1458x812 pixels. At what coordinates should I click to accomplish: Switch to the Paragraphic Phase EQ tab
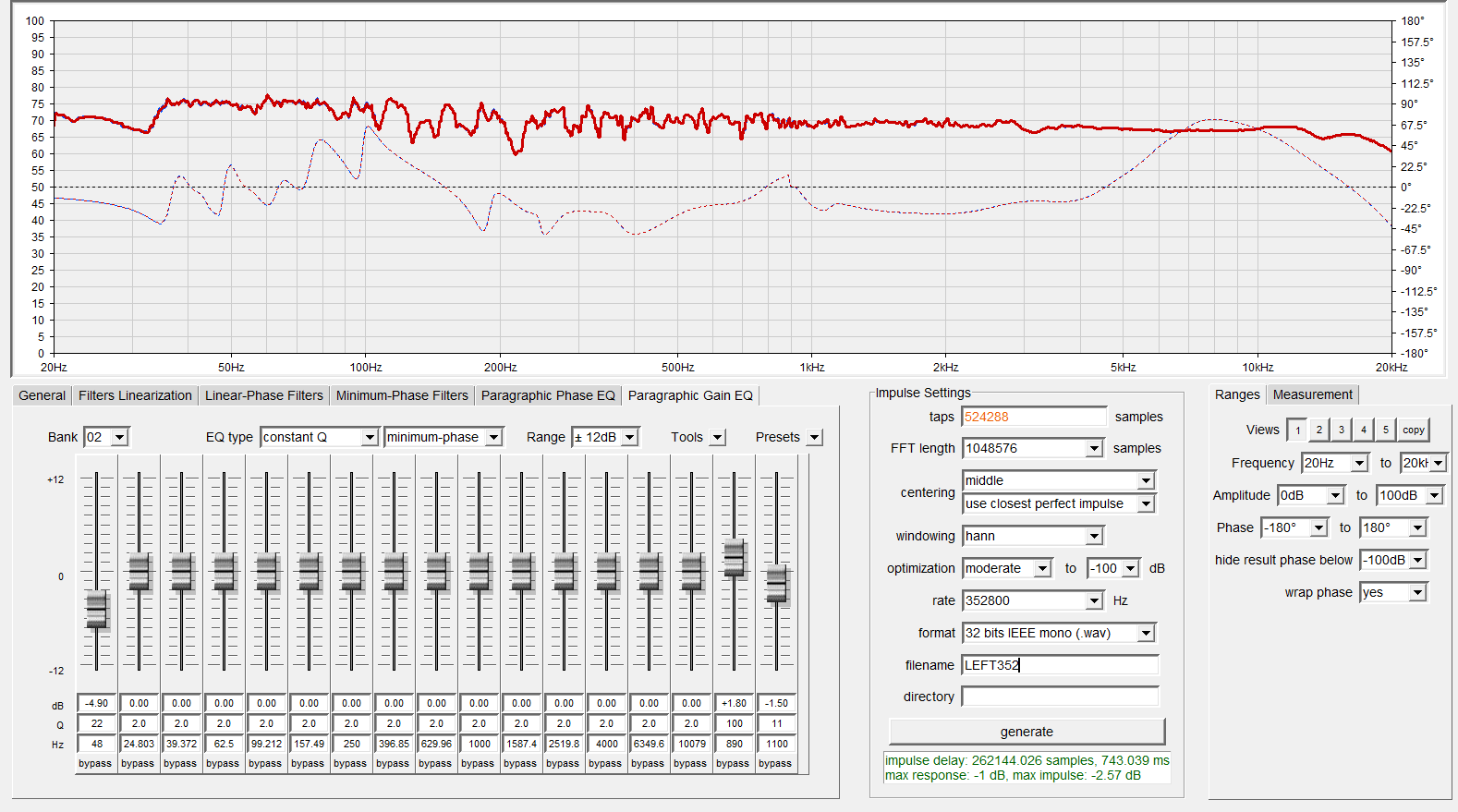(x=547, y=395)
